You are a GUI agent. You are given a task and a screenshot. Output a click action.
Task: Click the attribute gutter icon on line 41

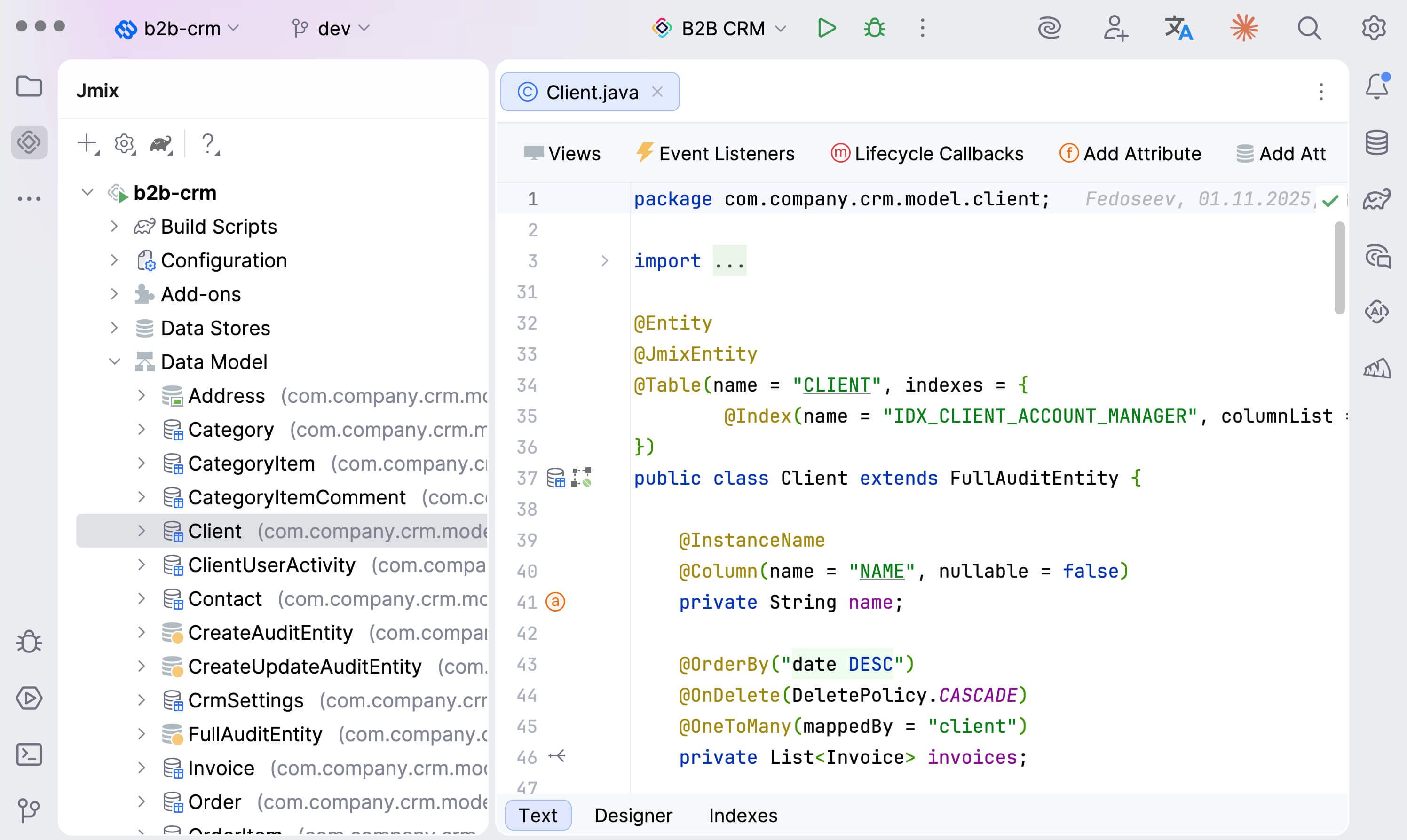click(555, 602)
